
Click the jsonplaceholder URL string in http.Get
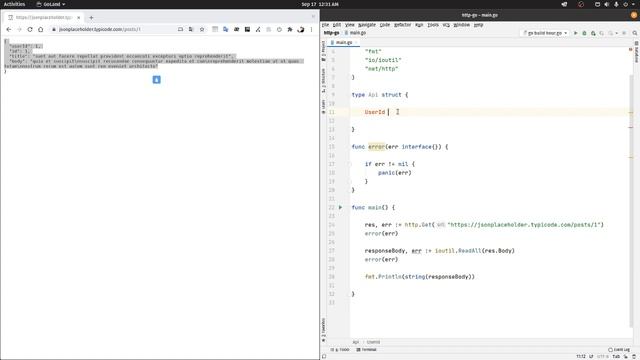525,224
